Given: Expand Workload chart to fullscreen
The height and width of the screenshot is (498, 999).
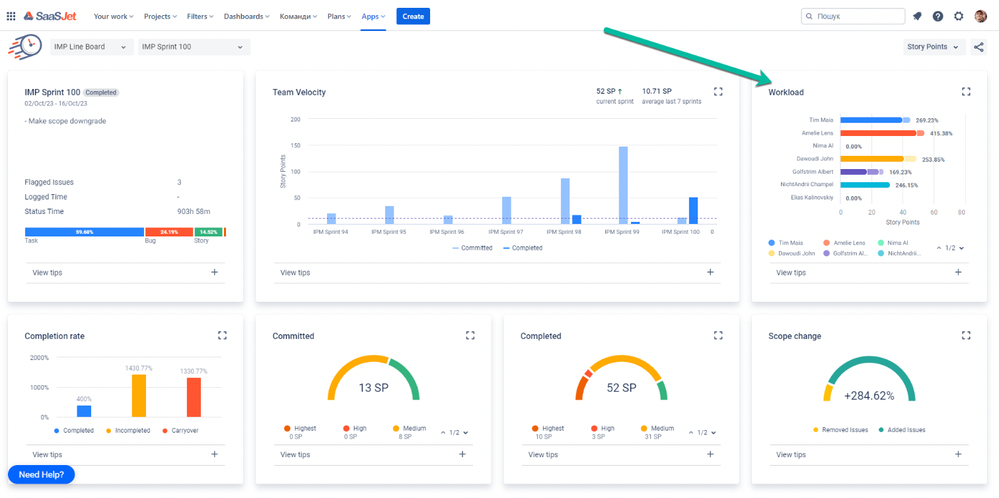Looking at the screenshot, I should click(x=966, y=92).
